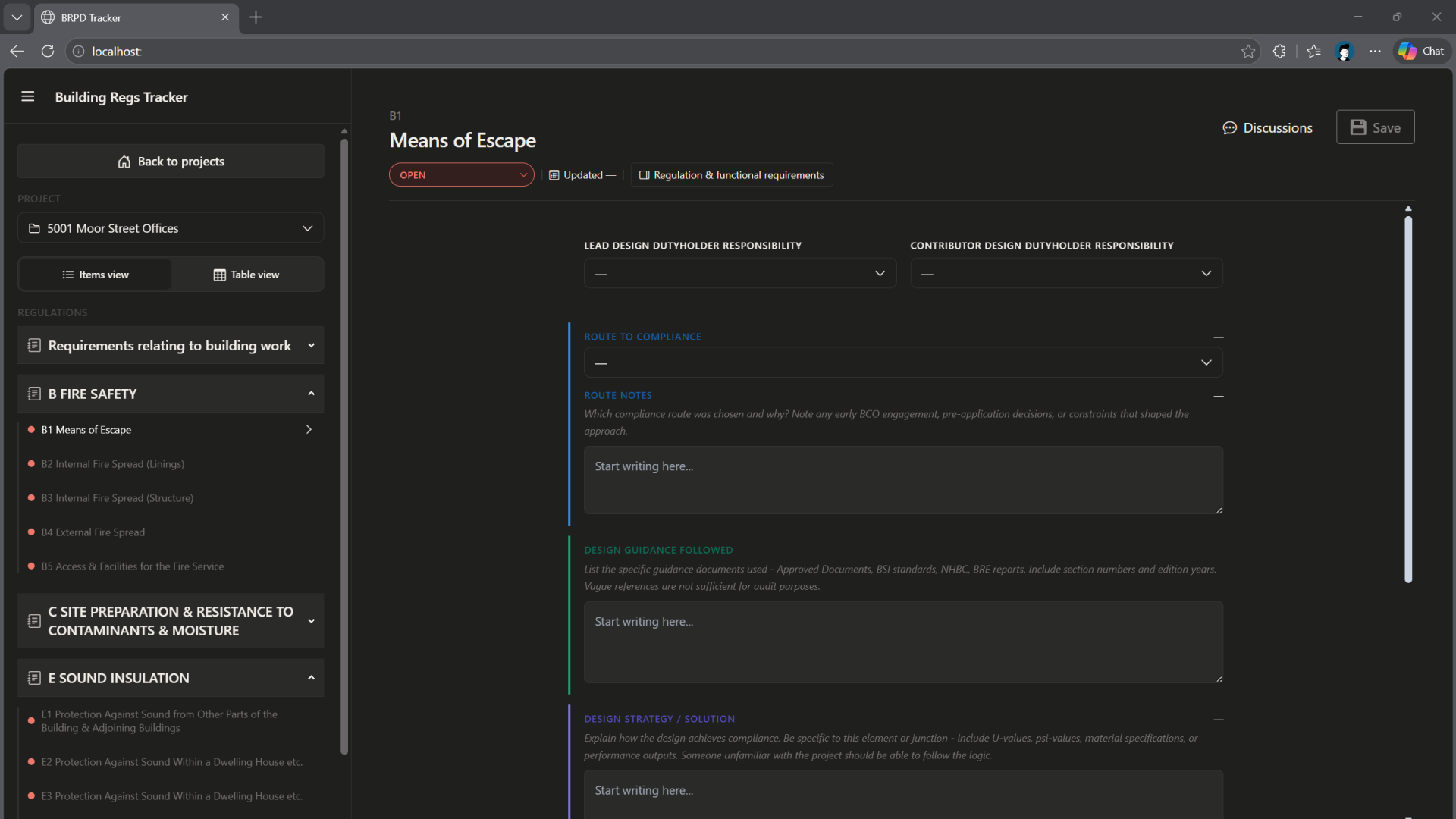The height and width of the screenshot is (819, 1456).
Task: Select B2 Internal Fire Spread (Linings)
Action: 113,463
